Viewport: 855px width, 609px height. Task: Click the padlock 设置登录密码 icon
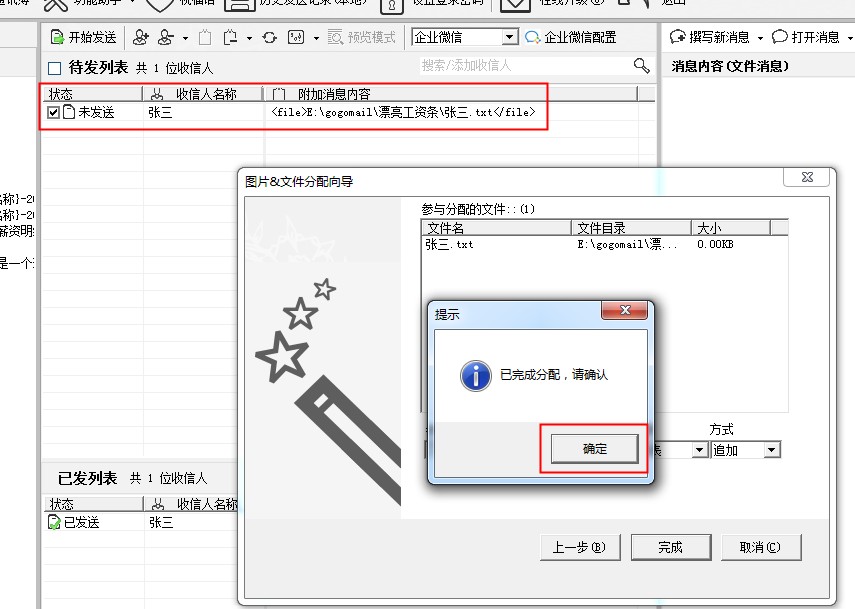coord(392,5)
